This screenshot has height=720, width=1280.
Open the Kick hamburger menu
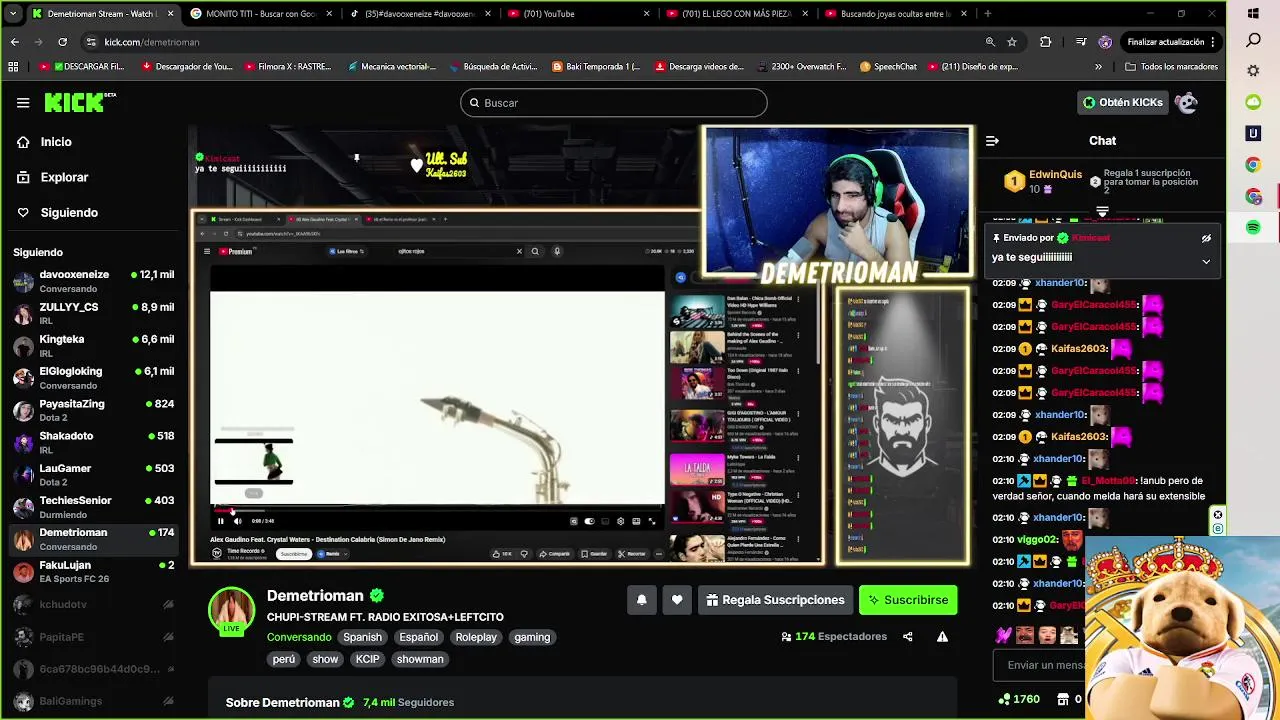(x=23, y=102)
